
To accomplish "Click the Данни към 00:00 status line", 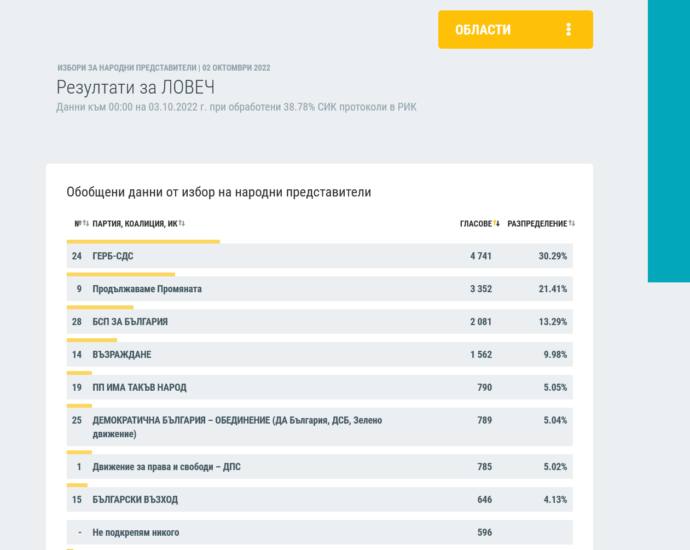I will [236, 107].
